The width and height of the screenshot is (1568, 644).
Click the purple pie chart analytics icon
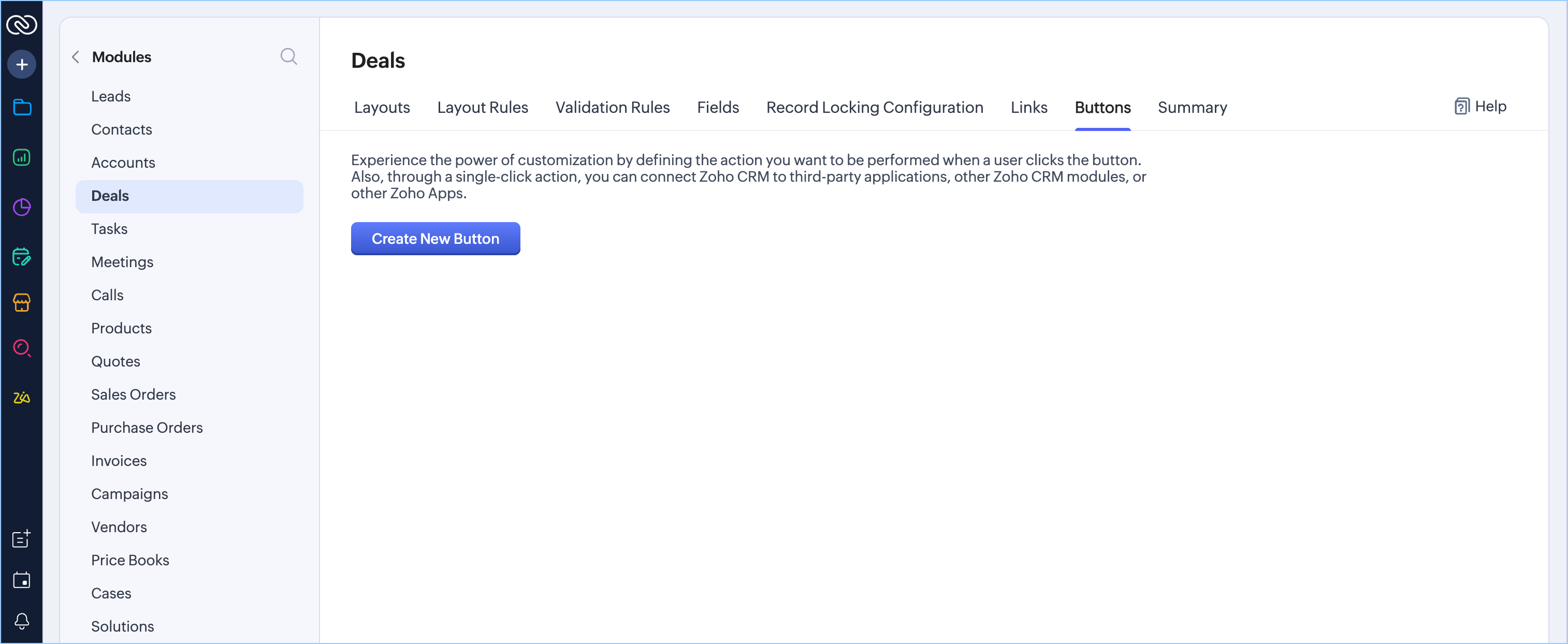22,208
